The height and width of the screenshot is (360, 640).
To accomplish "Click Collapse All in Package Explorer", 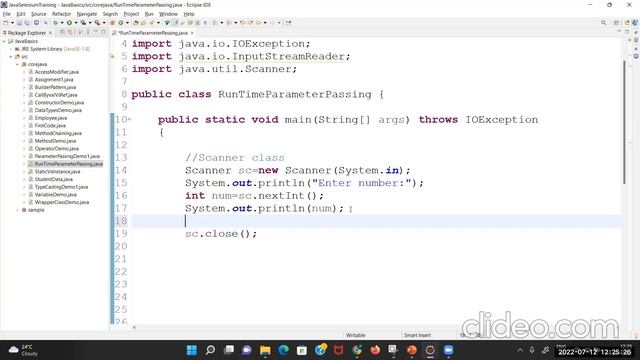I will tap(62, 32).
